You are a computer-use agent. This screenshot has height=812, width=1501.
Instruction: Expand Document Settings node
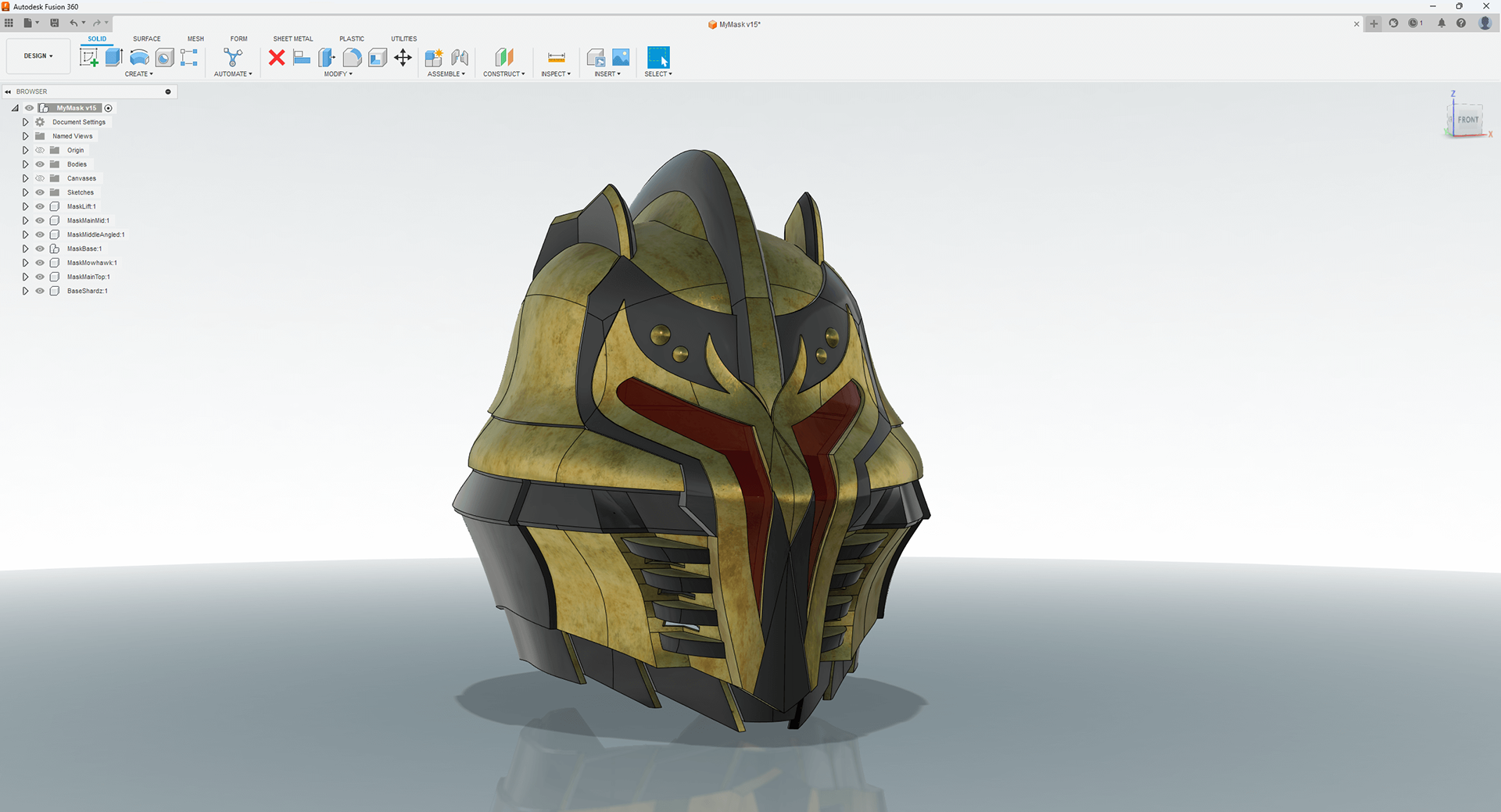click(25, 122)
